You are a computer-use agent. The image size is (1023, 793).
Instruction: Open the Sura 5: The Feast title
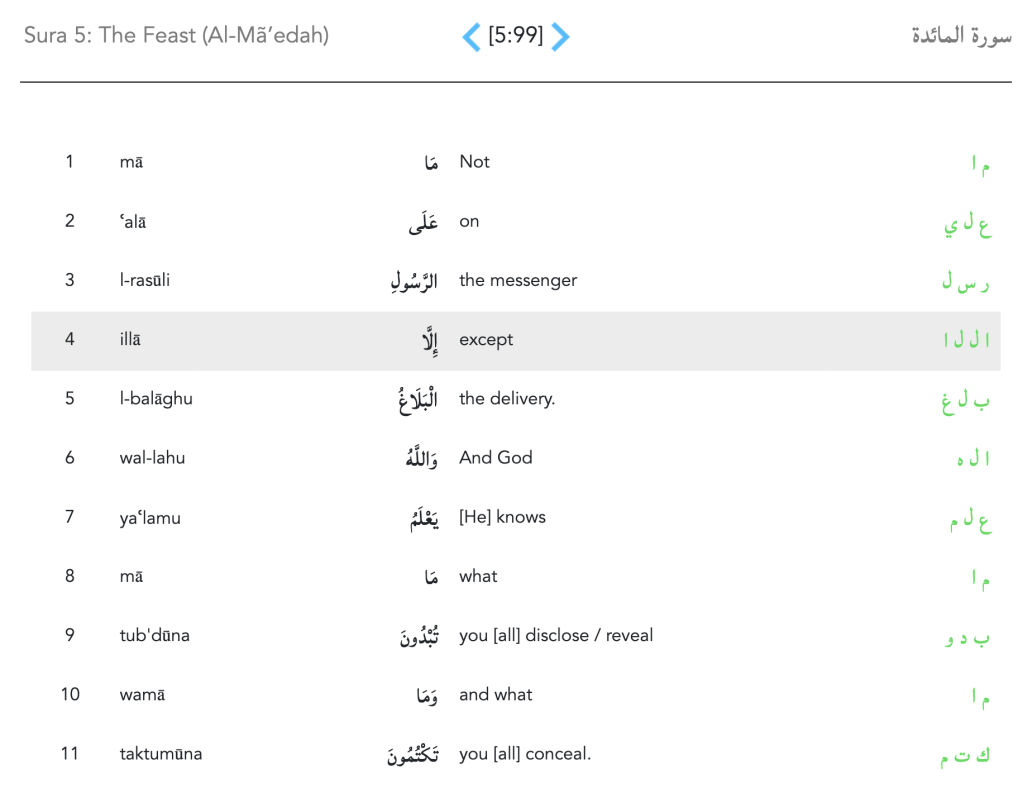(176, 36)
